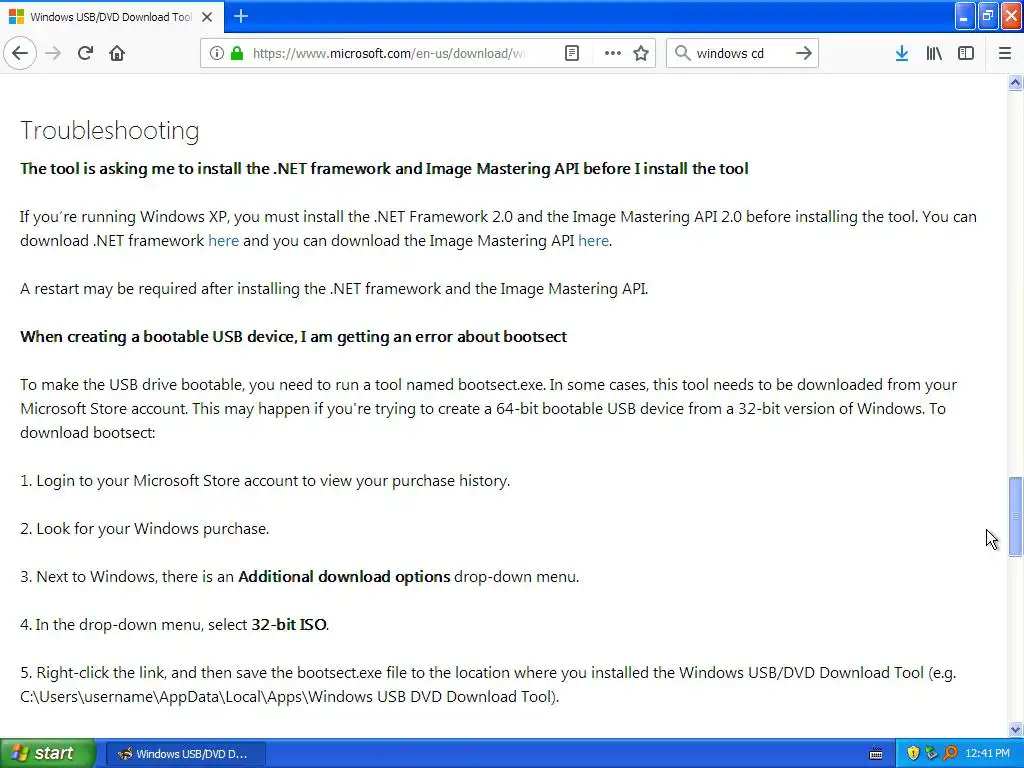
Task: Open a new tab with plus button
Action: pyautogui.click(x=240, y=16)
